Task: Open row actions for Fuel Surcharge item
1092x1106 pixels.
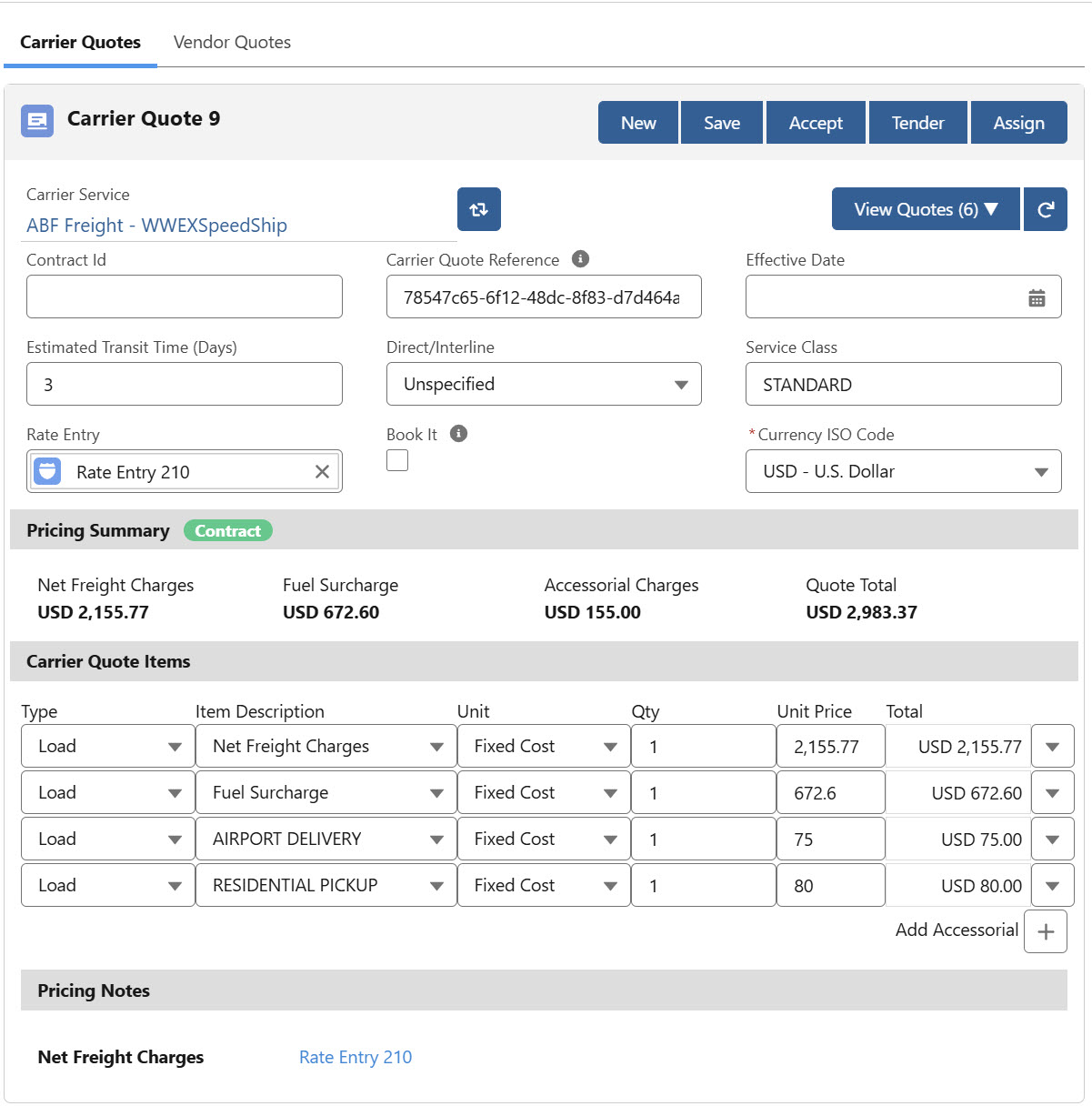Action: click(1053, 793)
